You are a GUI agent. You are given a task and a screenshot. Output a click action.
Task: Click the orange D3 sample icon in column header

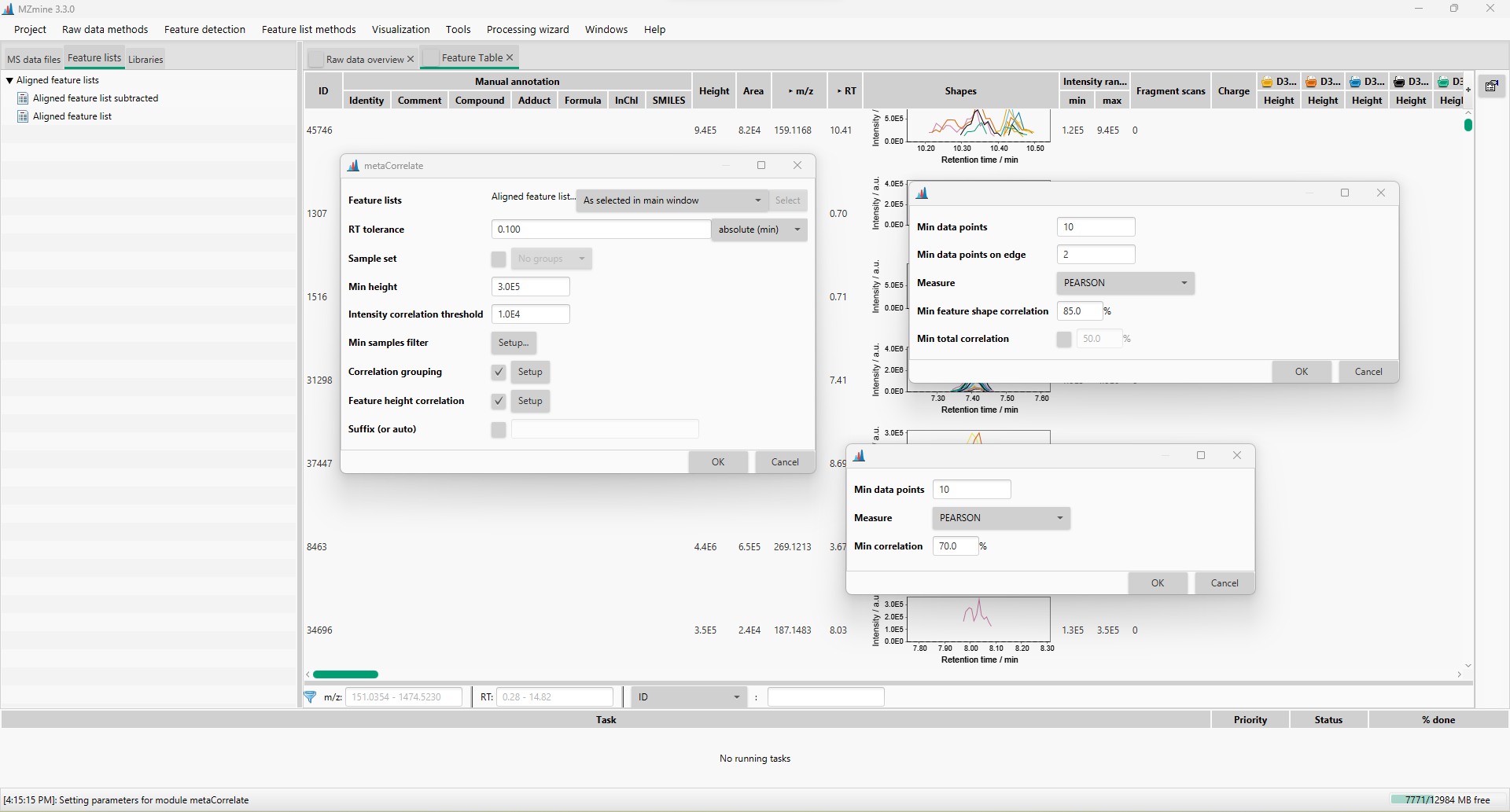tap(1311, 82)
